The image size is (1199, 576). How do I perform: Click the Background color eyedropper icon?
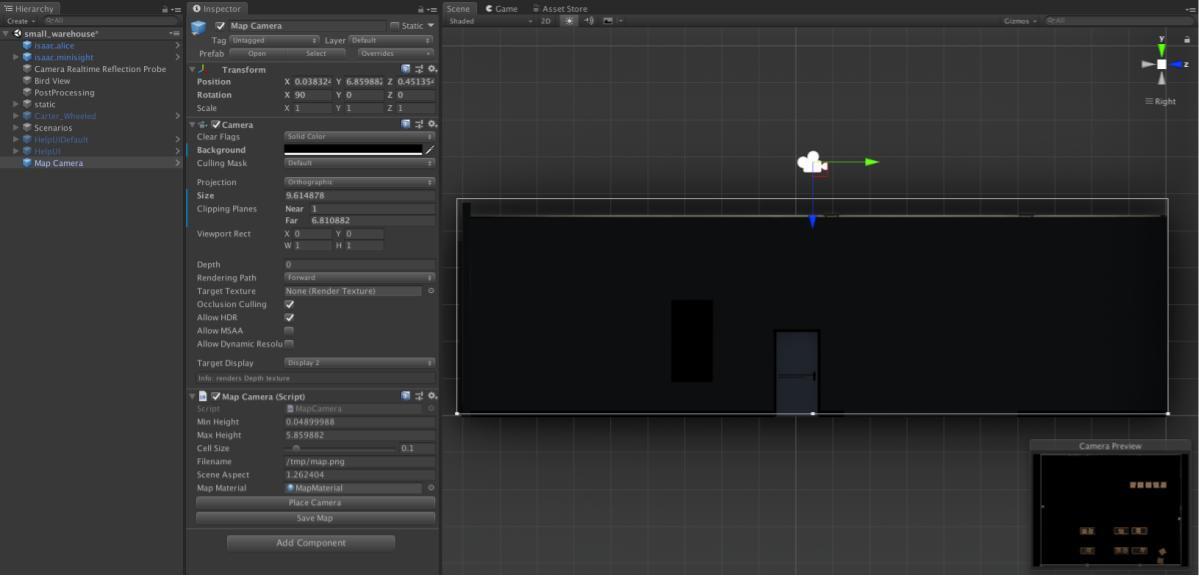coord(430,150)
